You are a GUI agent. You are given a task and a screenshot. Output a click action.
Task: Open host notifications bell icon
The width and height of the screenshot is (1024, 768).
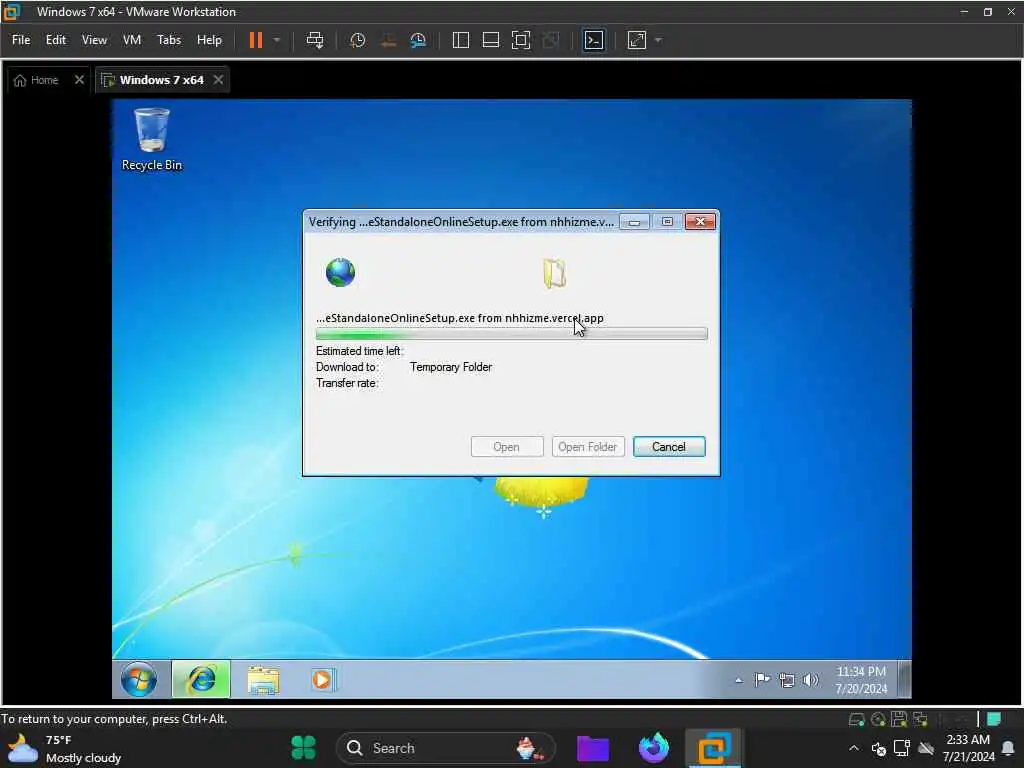pyautogui.click(x=1009, y=748)
